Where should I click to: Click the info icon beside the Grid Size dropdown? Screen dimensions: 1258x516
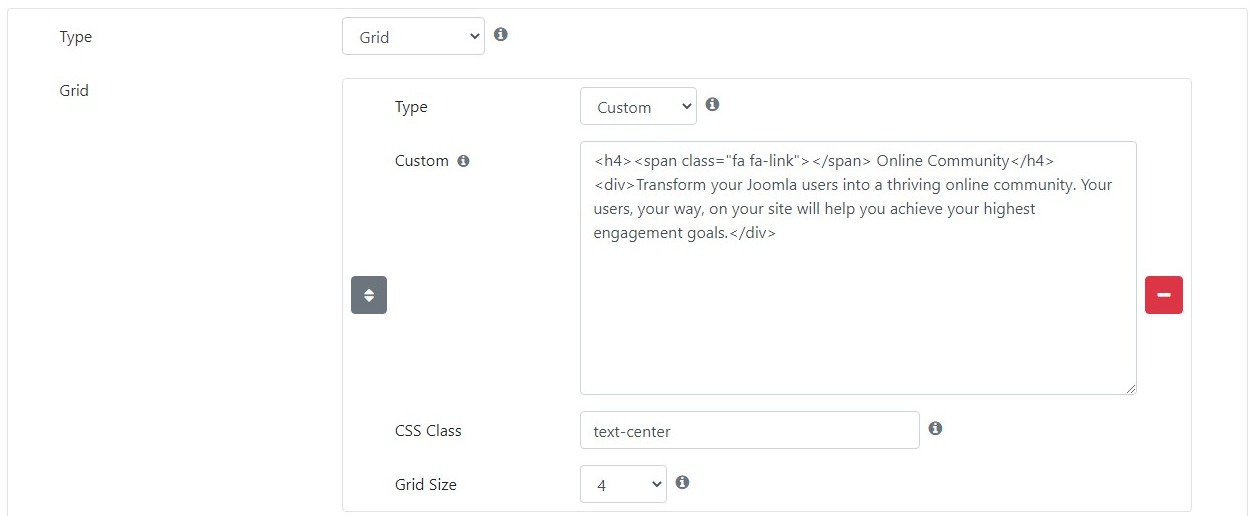[x=683, y=482]
